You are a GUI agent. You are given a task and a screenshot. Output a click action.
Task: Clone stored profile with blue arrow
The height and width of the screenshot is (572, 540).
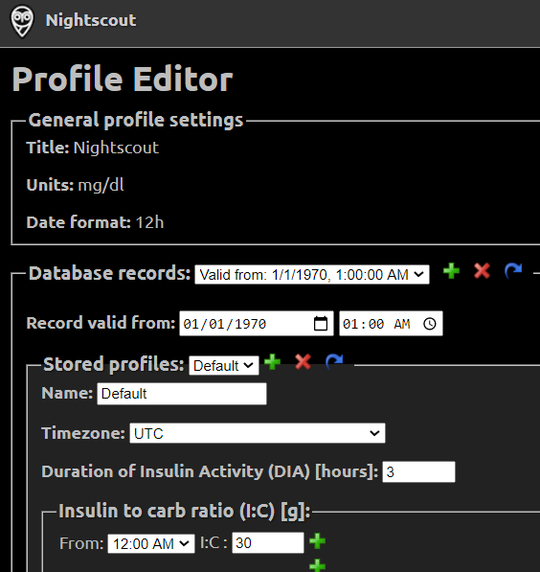point(334,362)
